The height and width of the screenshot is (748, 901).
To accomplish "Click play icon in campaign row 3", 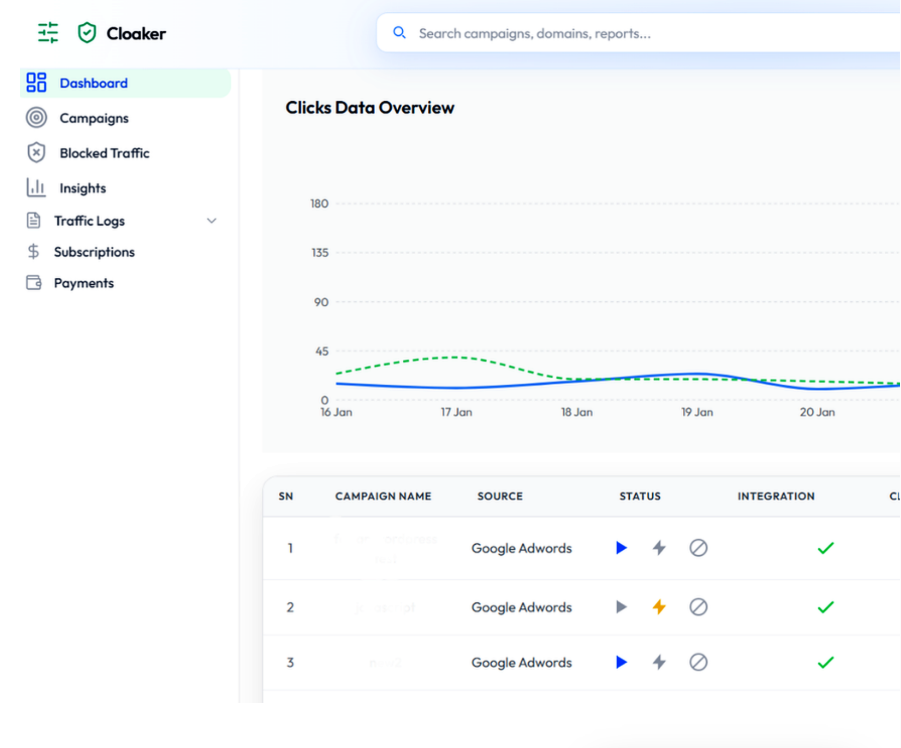I will point(621,662).
